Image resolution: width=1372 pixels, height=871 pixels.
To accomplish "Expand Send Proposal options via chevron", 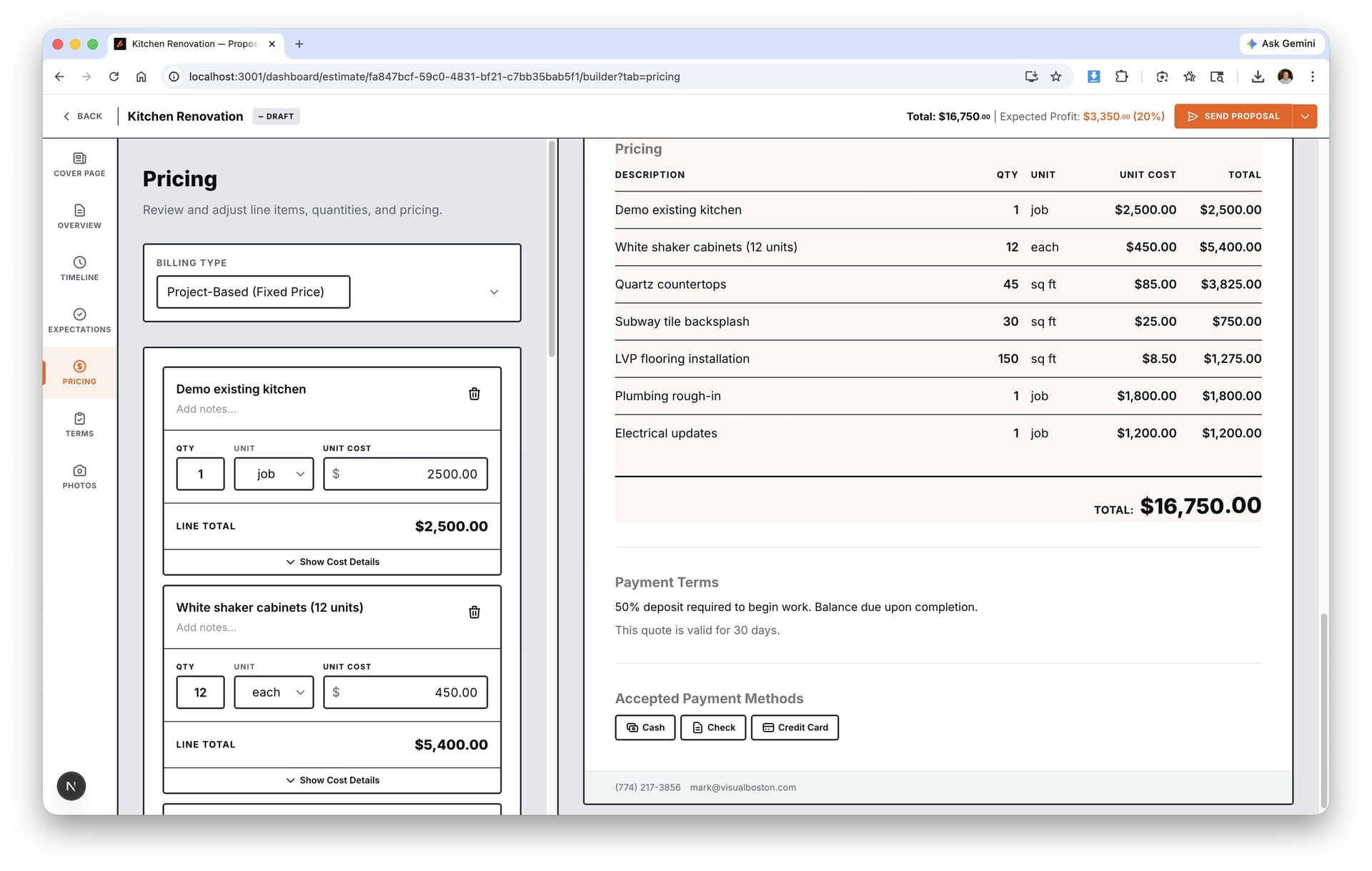I will (x=1306, y=116).
